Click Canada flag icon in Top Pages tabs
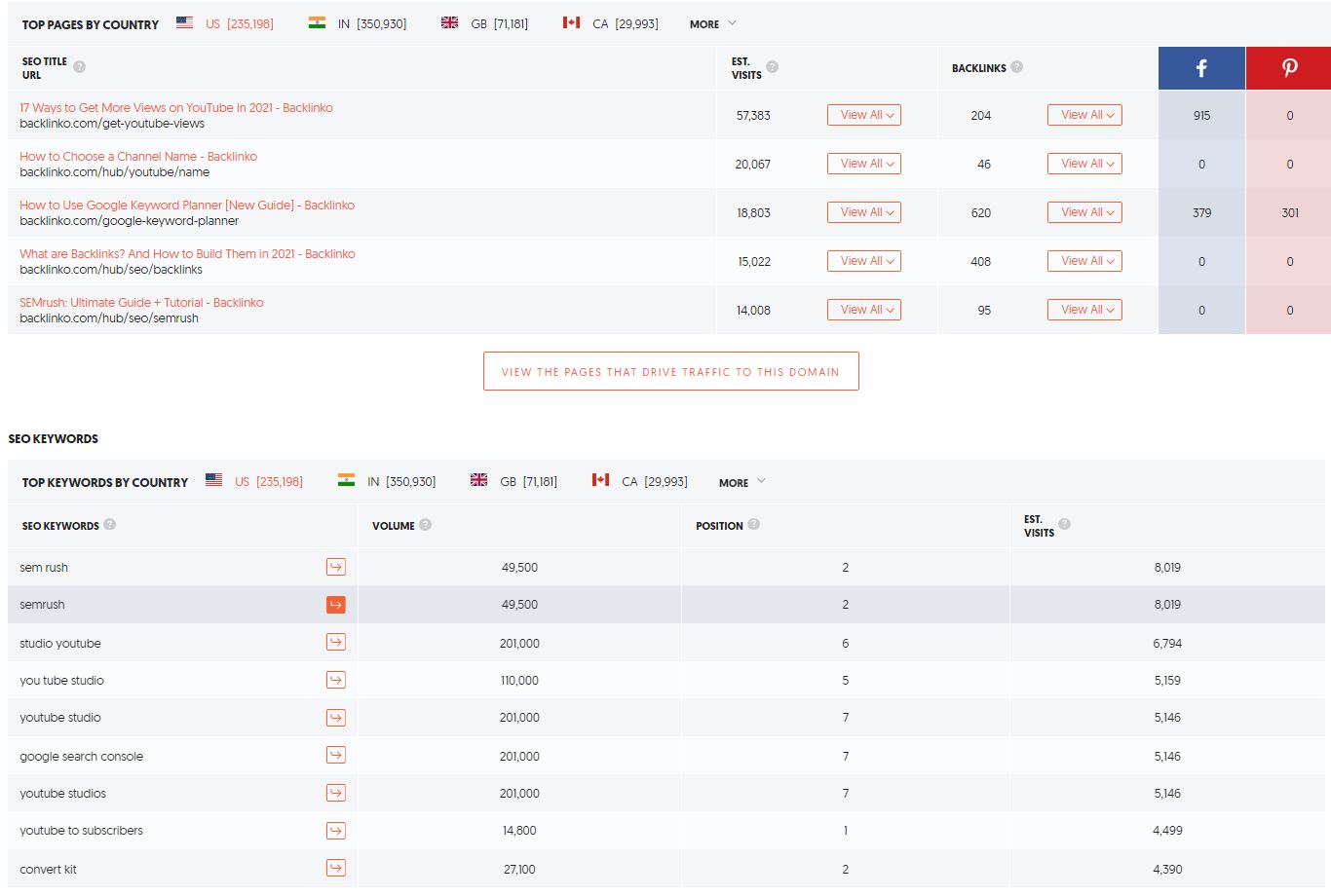The width and height of the screenshot is (1331, 896). tap(571, 22)
